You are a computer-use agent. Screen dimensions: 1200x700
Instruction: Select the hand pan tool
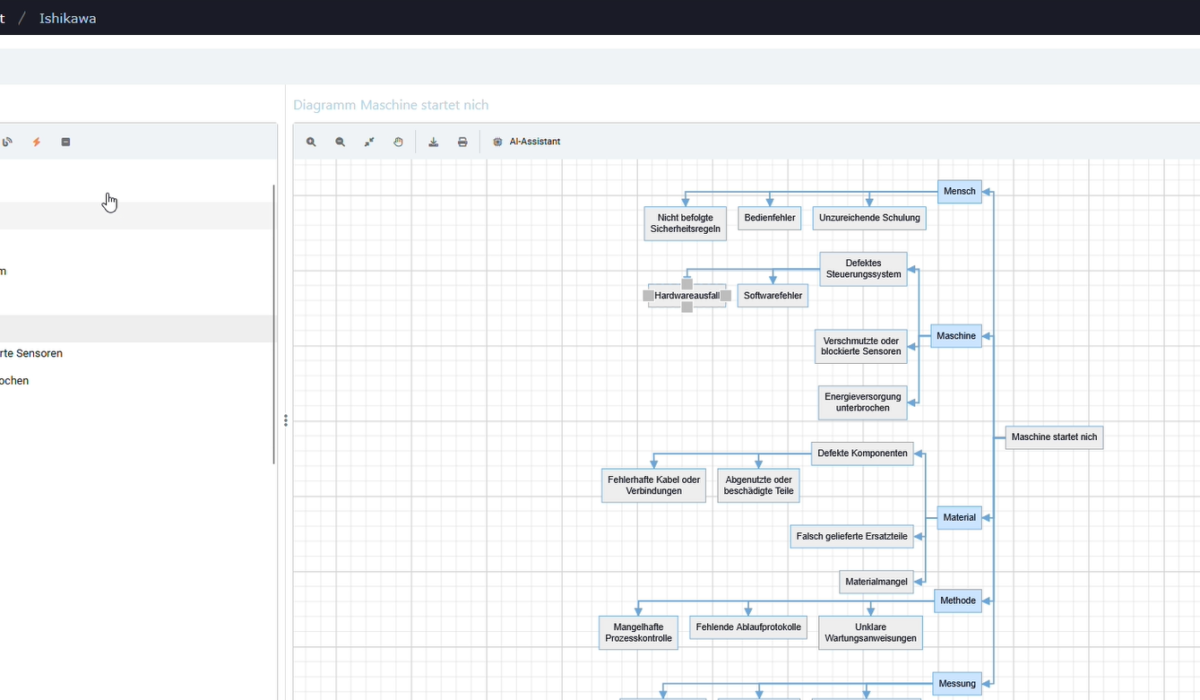(x=398, y=142)
